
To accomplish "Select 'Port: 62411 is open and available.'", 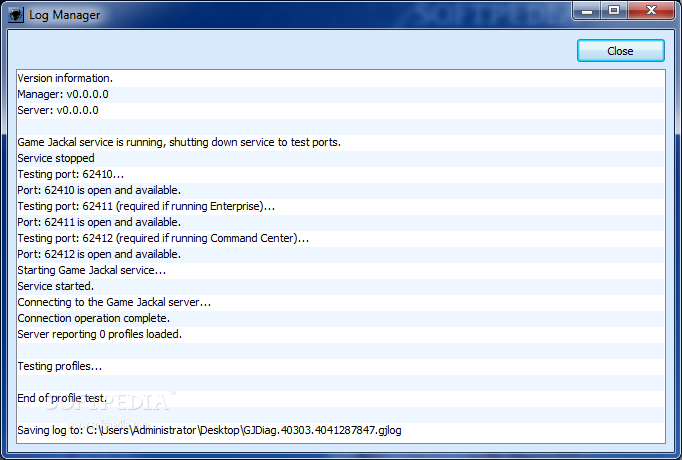I will 341,222.
